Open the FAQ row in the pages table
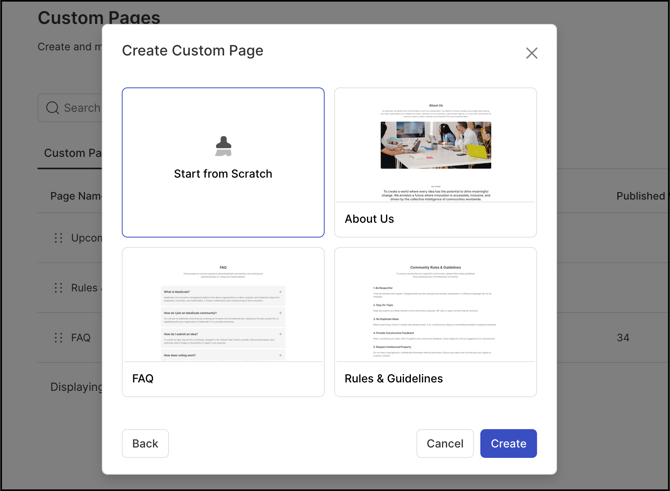670x491 pixels. point(81,338)
